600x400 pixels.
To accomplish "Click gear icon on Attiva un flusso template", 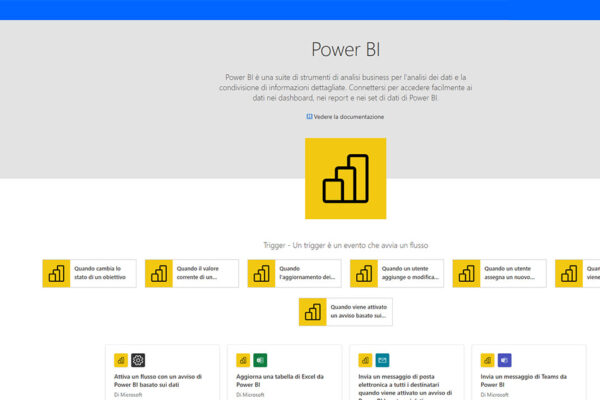I will [138, 360].
